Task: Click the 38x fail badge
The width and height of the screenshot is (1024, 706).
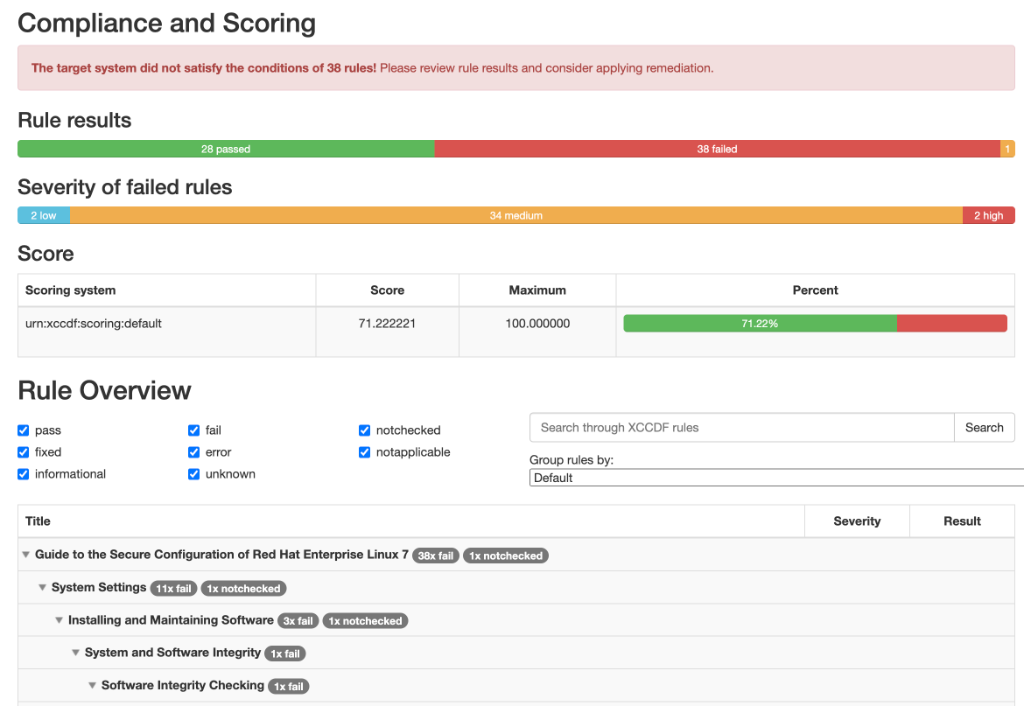Action: (x=436, y=556)
